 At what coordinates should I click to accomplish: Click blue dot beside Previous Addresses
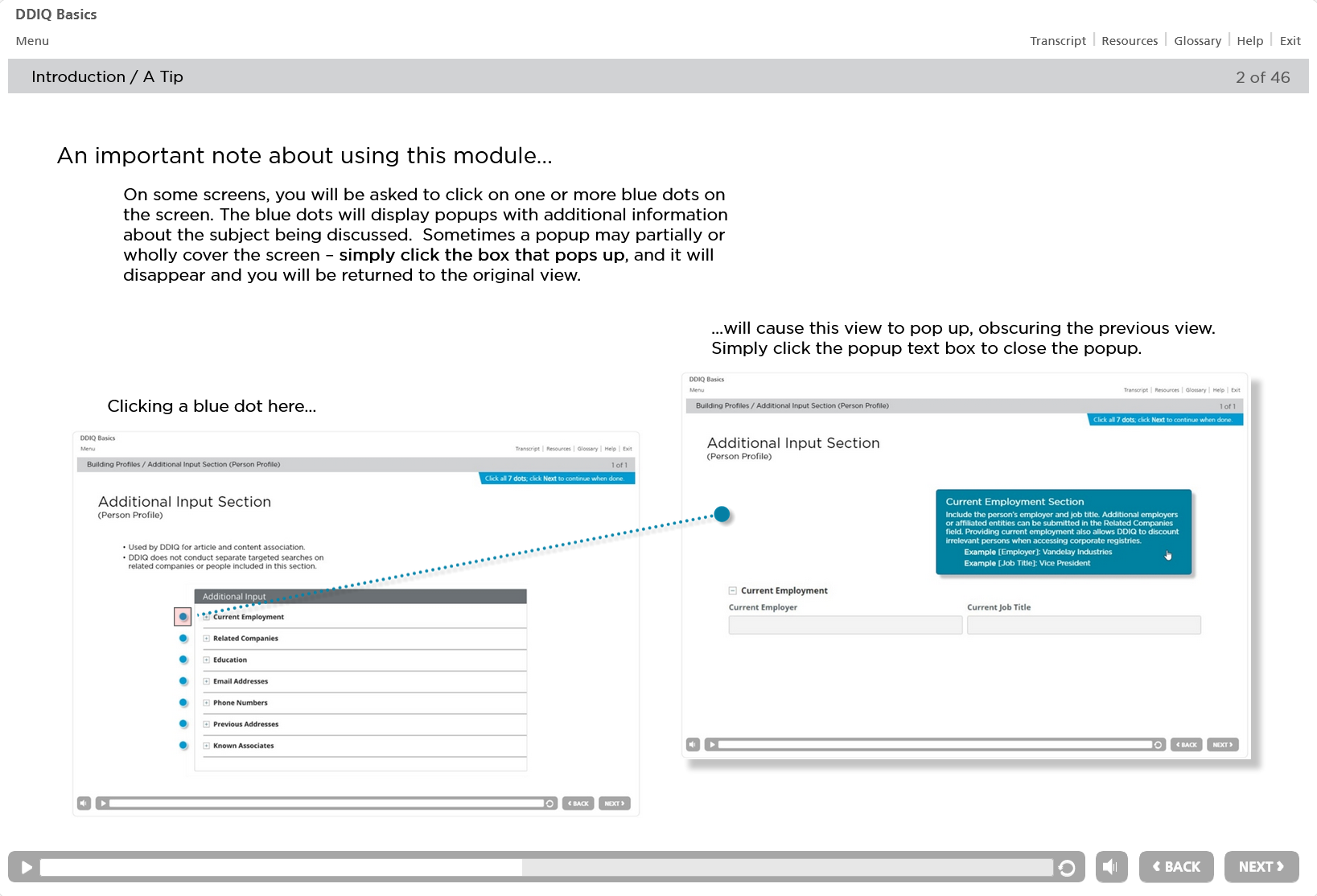(183, 724)
